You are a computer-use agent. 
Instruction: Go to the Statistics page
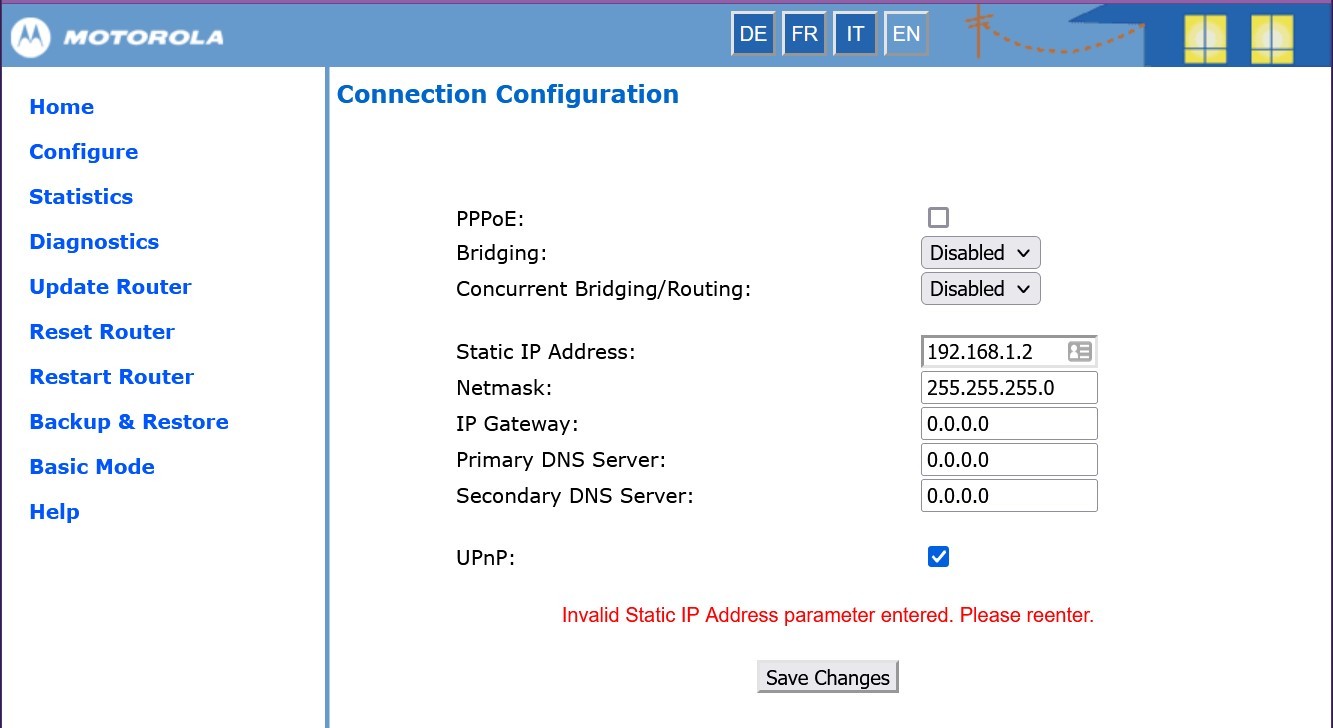click(81, 197)
